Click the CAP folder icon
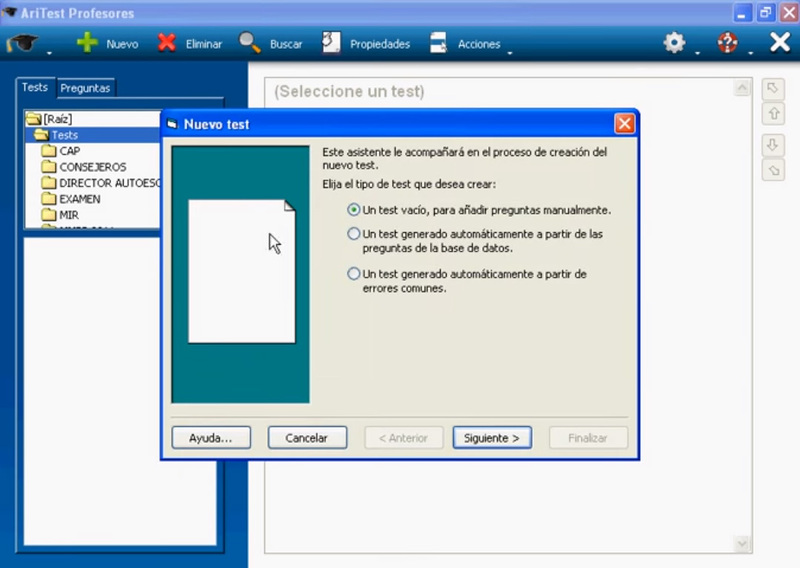This screenshot has height=568, width=800. tap(49, 151)
